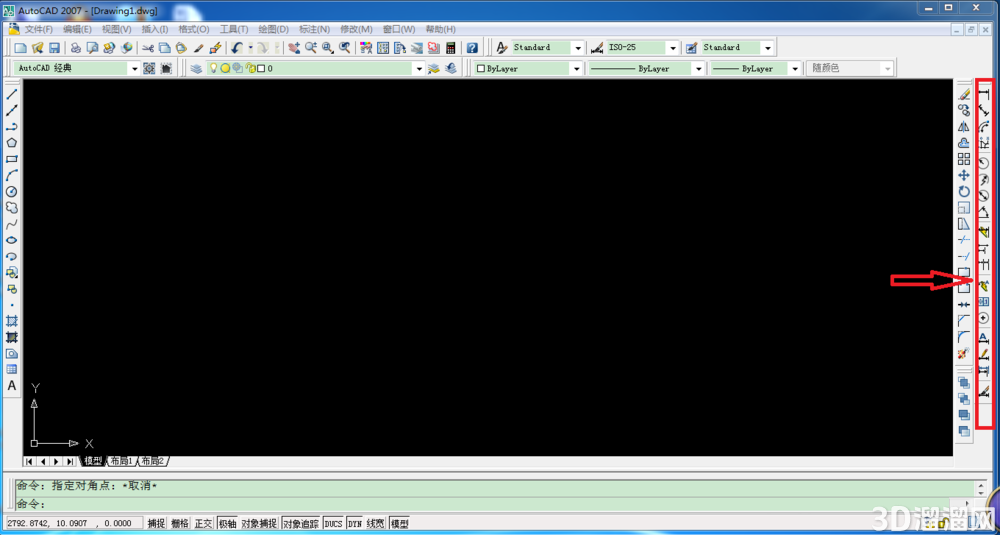This screenshot has width=1000, height=535.
Task: Select the Multiline Text tool
Action: tap(11, 386)
